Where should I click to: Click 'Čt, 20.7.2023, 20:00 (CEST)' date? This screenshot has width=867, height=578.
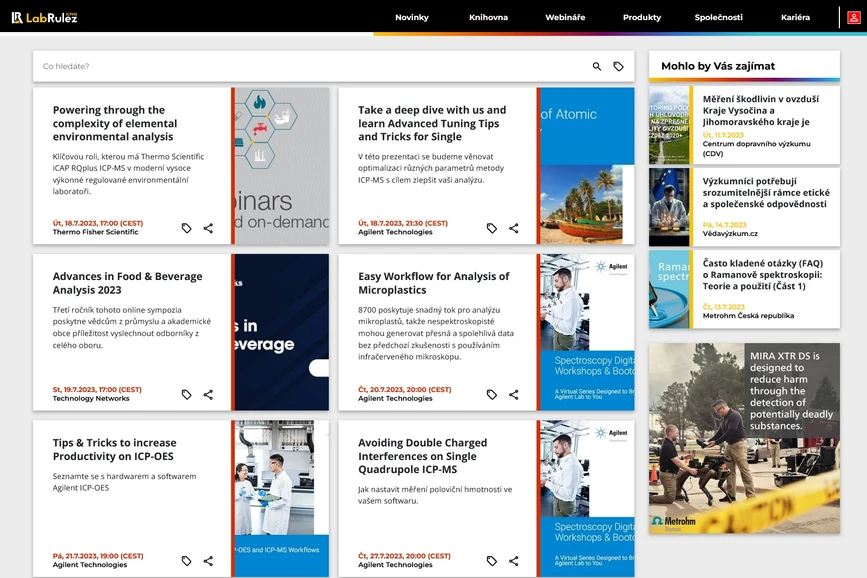tap(405, 389)
